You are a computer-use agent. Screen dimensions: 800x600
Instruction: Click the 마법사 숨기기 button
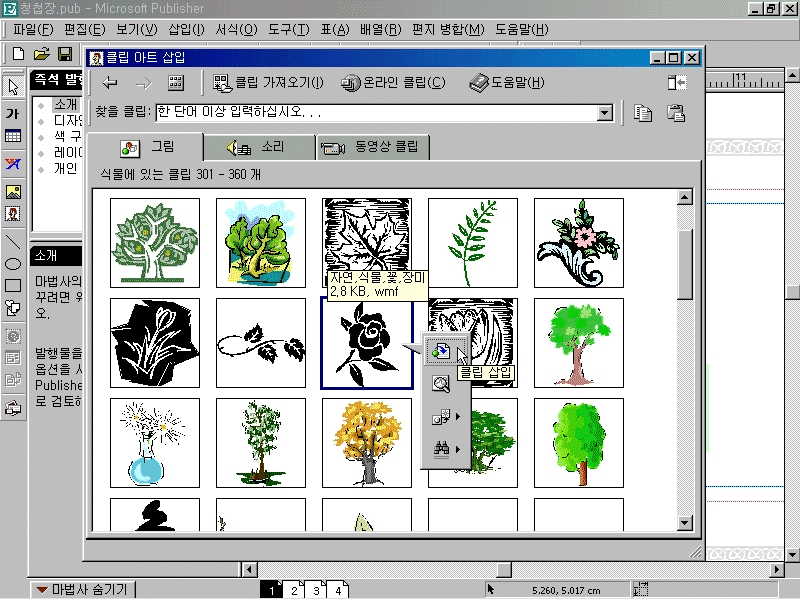pos(83,590)
